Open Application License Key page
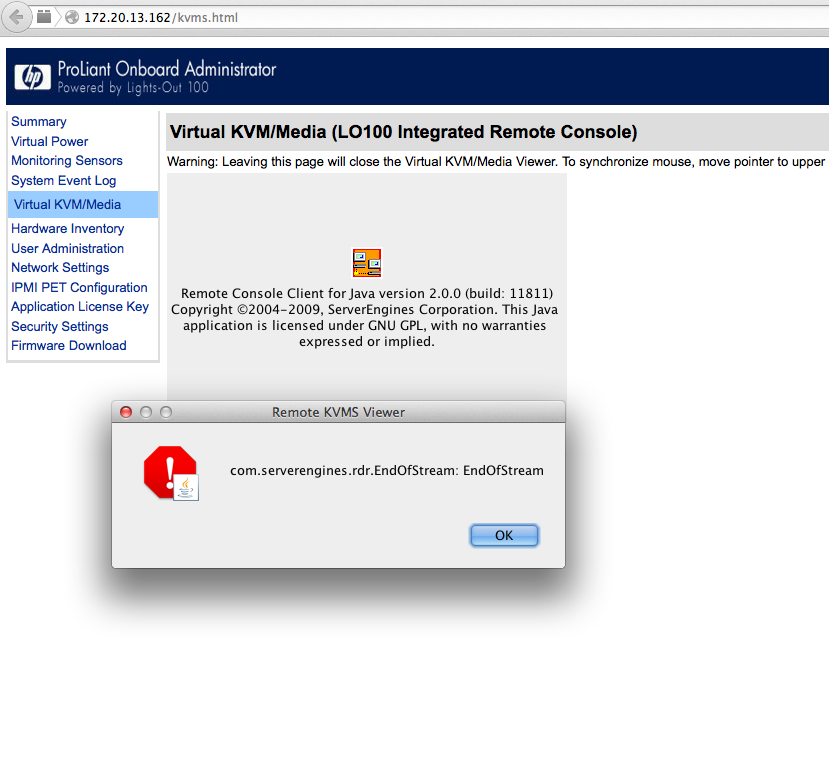829x762 pixels. pos(80,307)
